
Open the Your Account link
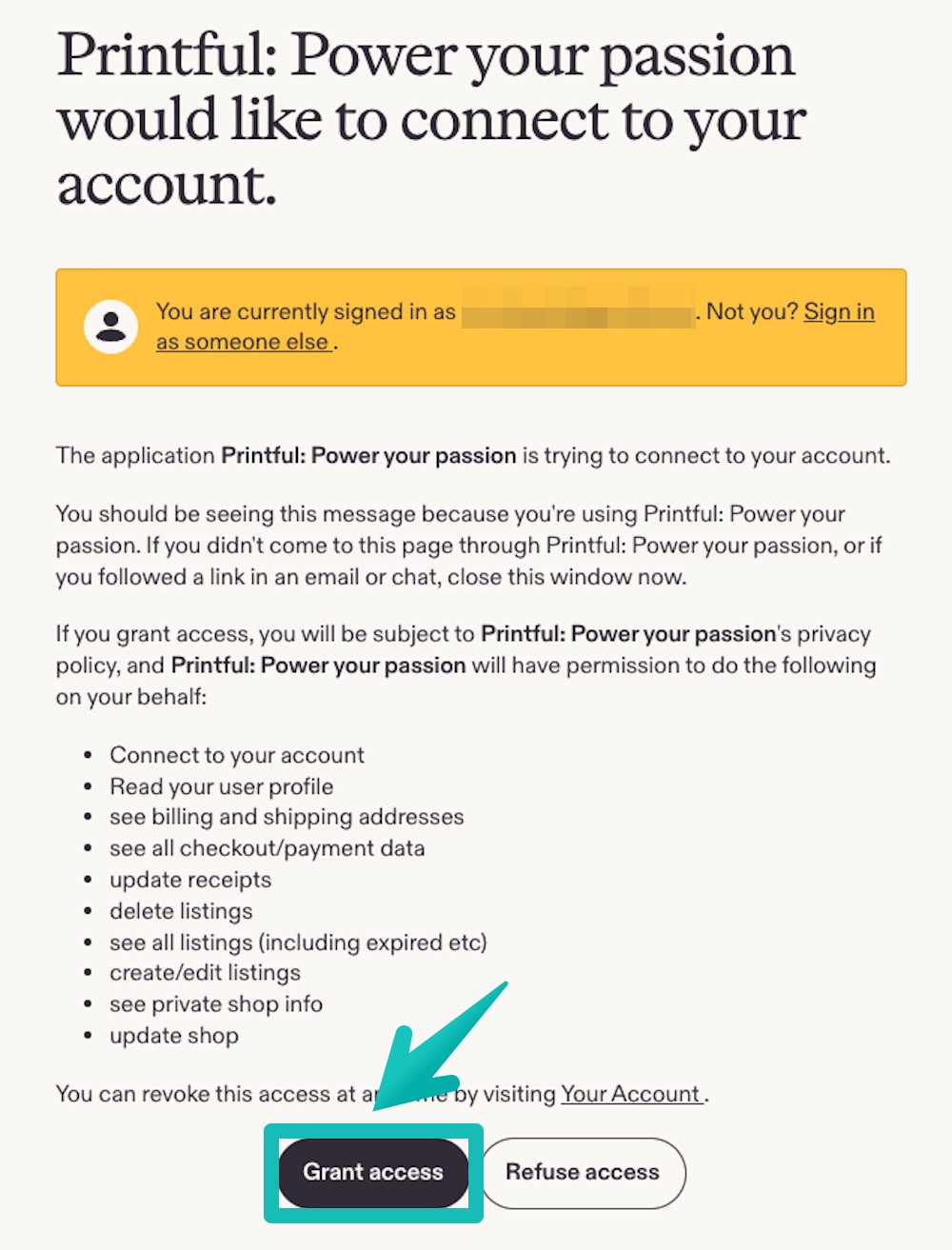(x=631, y=1094)
